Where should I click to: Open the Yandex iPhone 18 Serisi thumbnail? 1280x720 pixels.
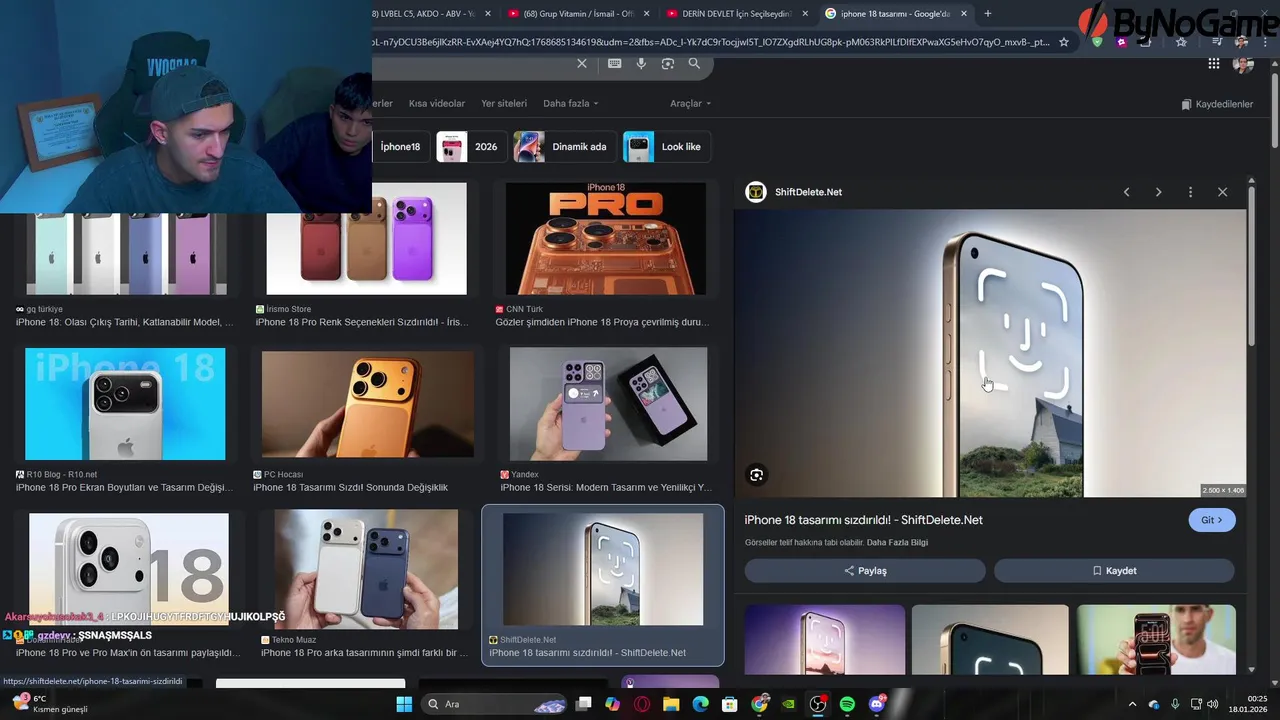coord(608,404)
